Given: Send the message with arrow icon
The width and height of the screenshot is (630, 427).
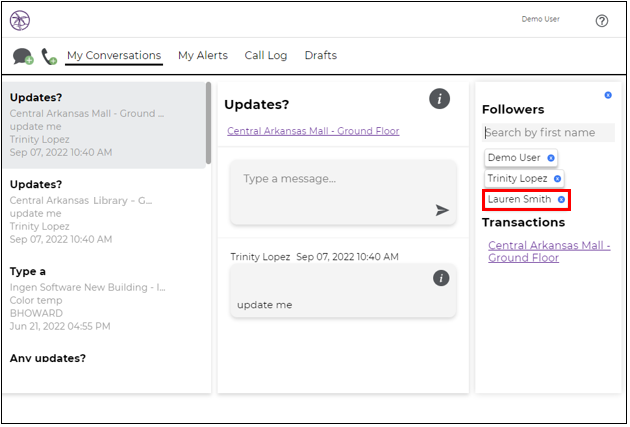Looking at the screenshot, I should pos(442,210).
